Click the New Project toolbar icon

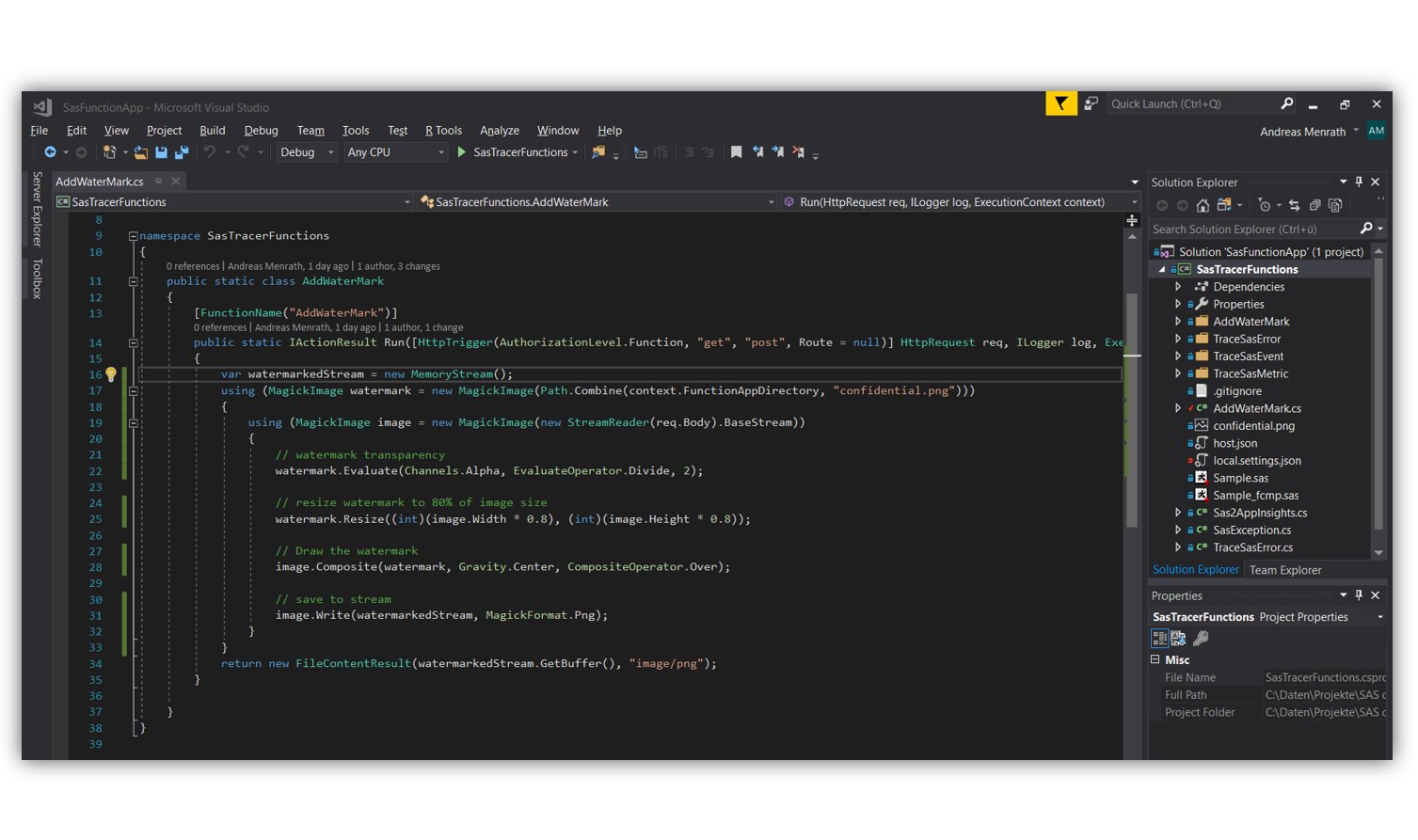[x=109, y=152]
